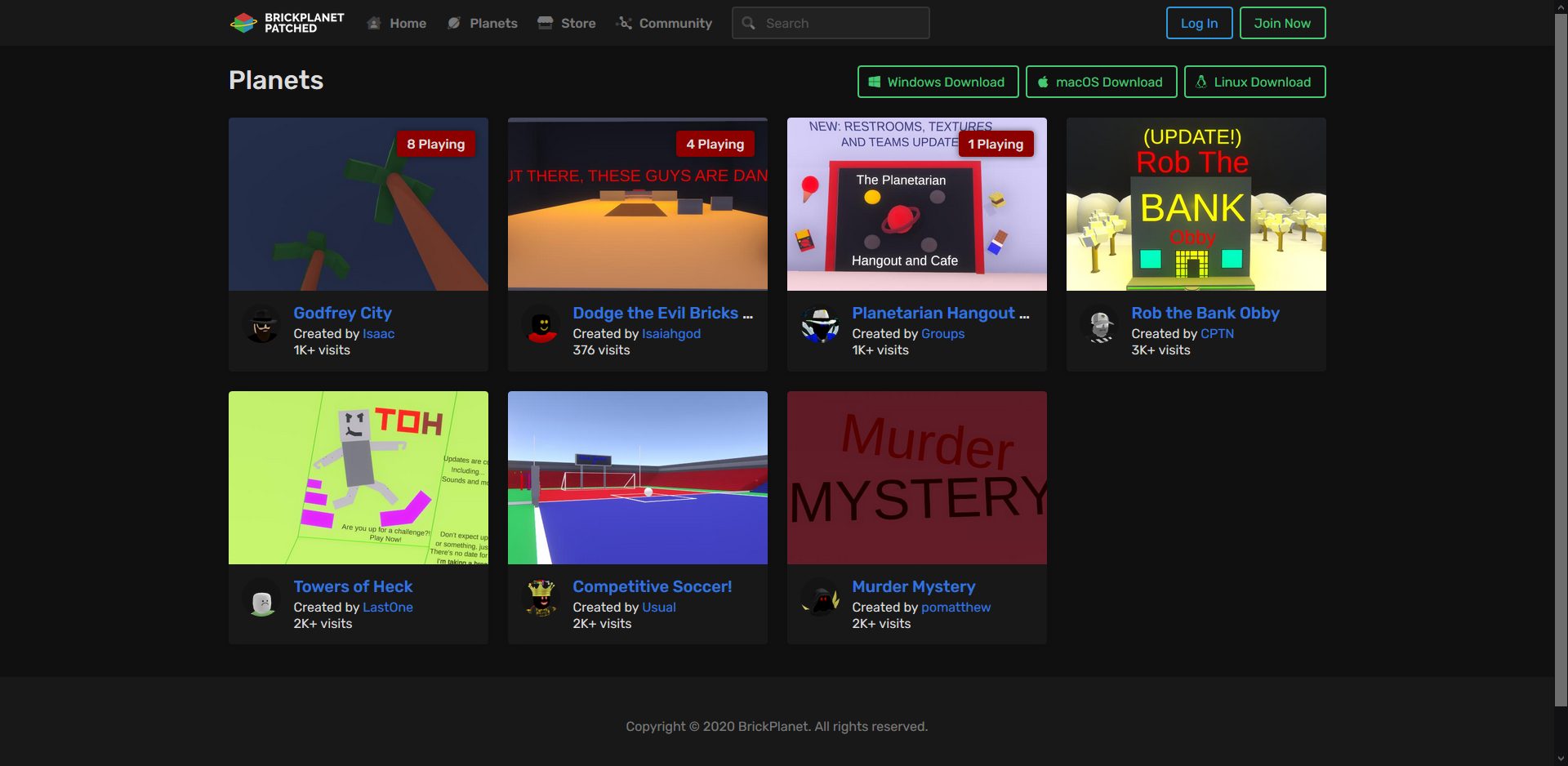Click the 4 Playing badge
Viewport: 1568px width, 766px height.
point(715,144)
